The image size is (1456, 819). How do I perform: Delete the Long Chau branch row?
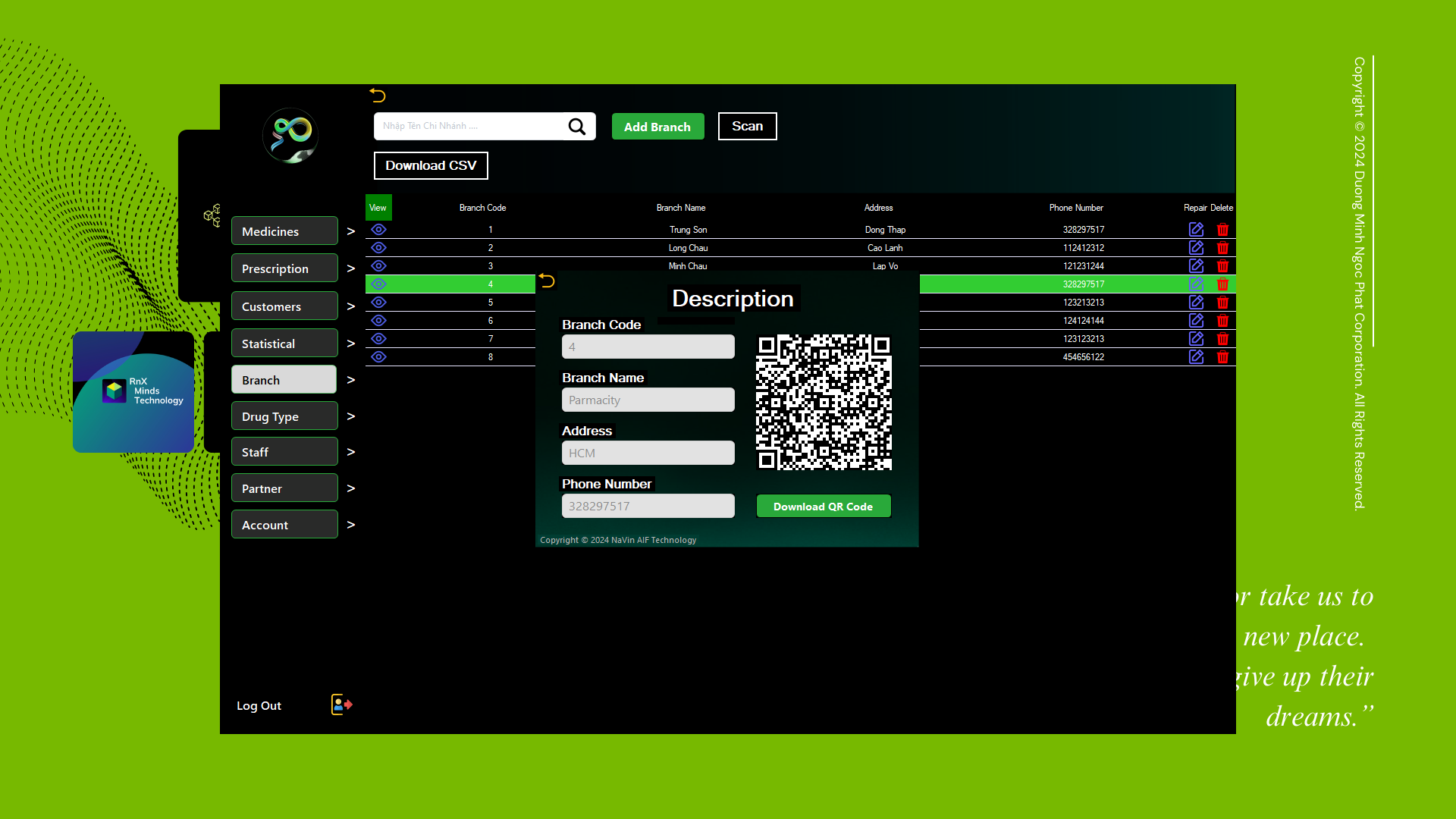pos(1222,248)
